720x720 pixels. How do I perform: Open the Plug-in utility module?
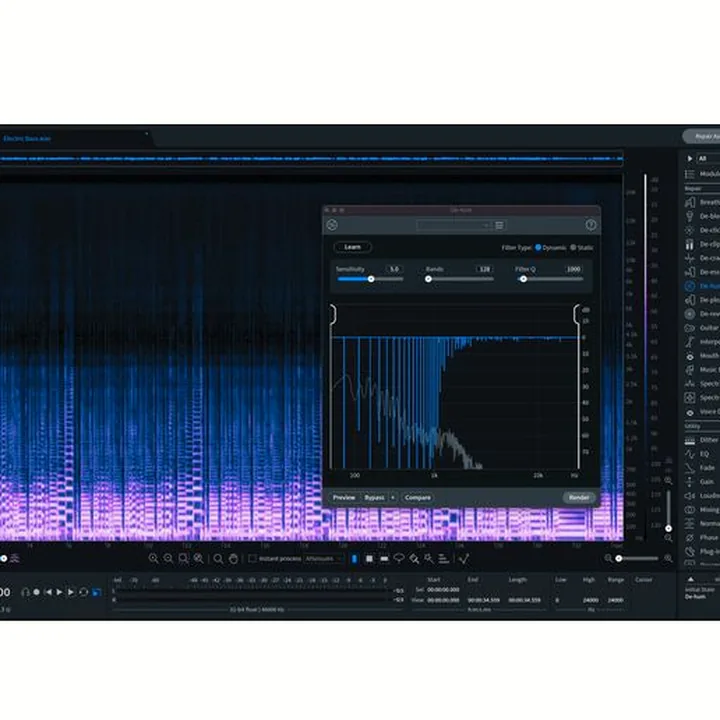point(702,551)
